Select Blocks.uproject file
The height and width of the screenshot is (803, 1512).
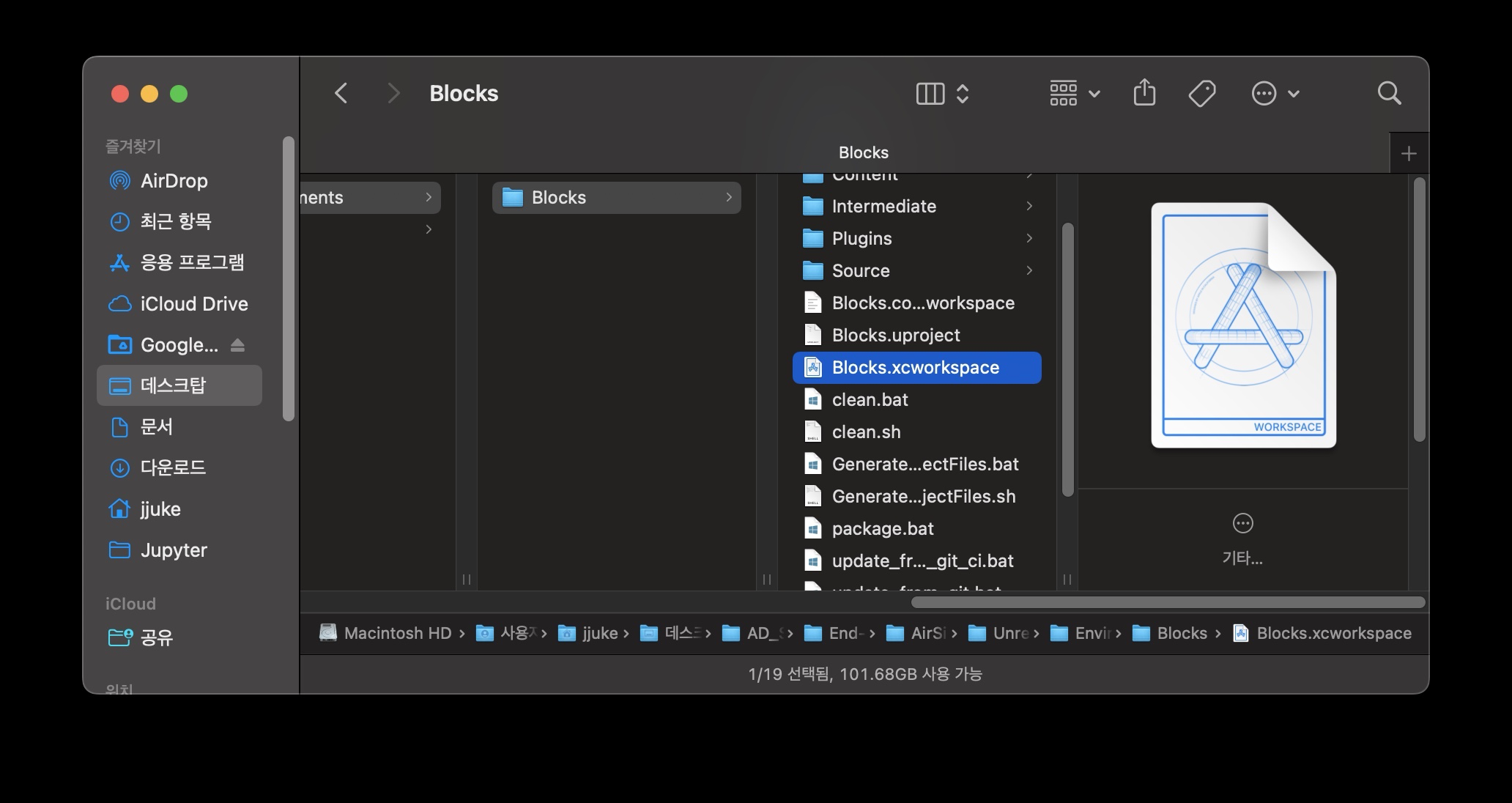916,336
